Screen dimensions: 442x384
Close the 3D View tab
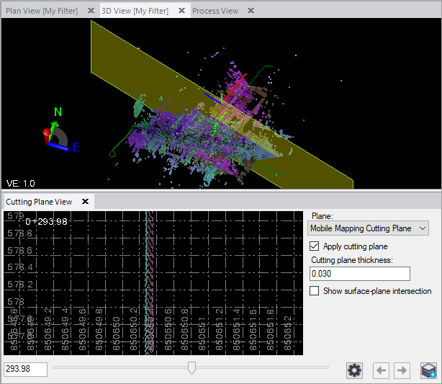click(x=182, y=11)
